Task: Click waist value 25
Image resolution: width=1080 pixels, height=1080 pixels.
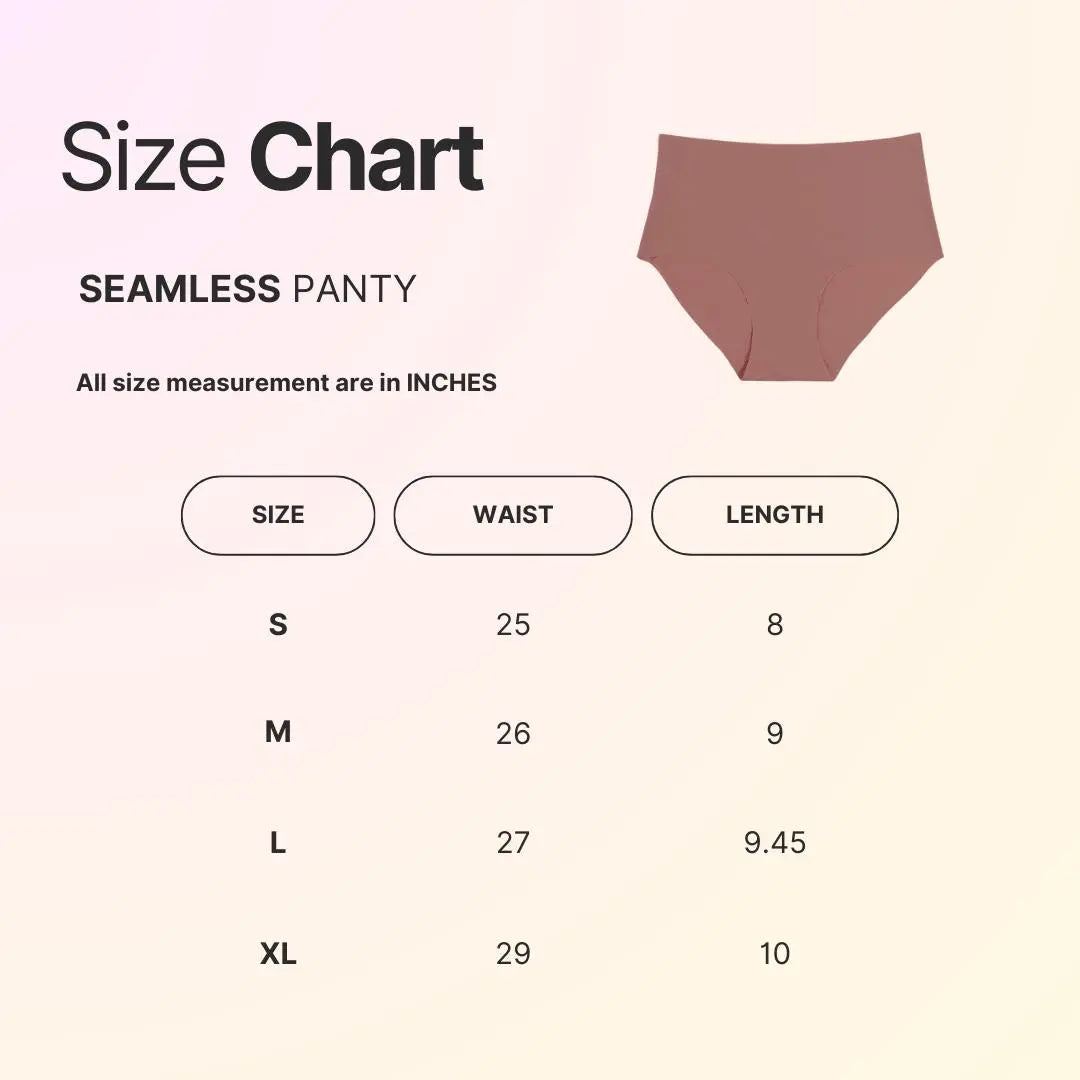Action: click(x=513, y=625)
